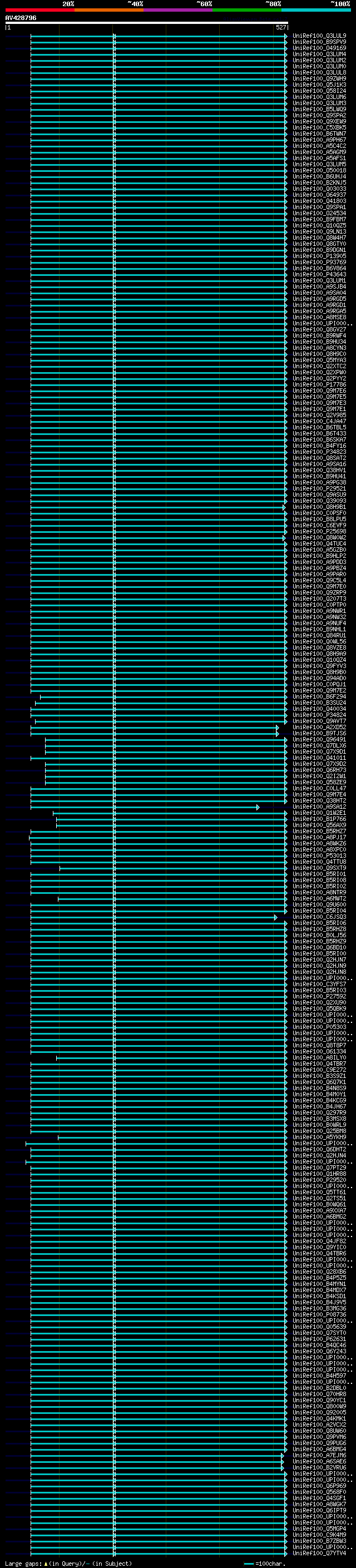The width and height of the screenshot is (356, 1568).
Task: Select UniRef100_A5AGM9 hit label
Action: 319,152
